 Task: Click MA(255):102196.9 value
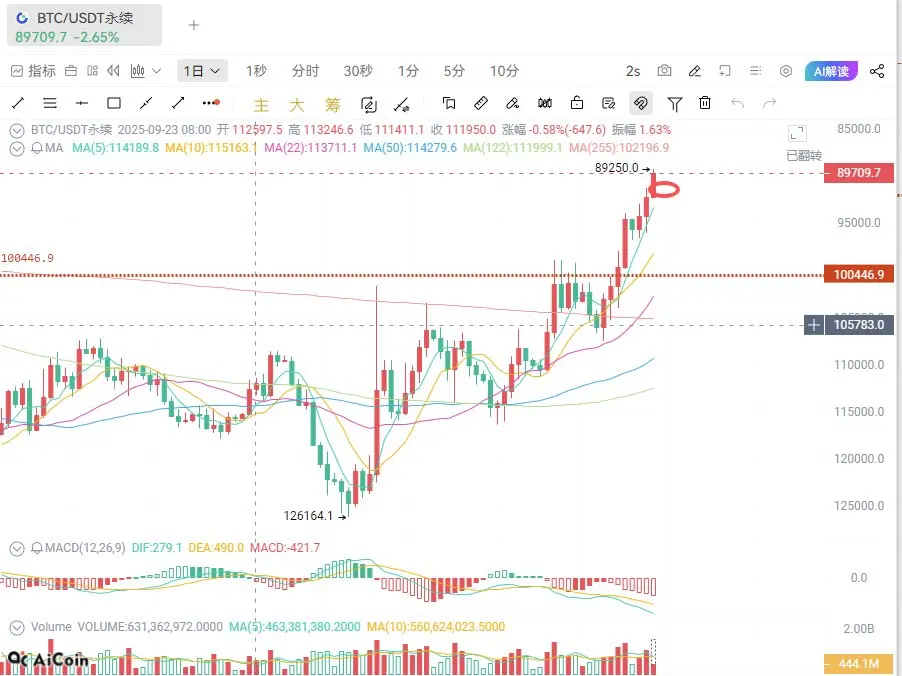(619, 148)
